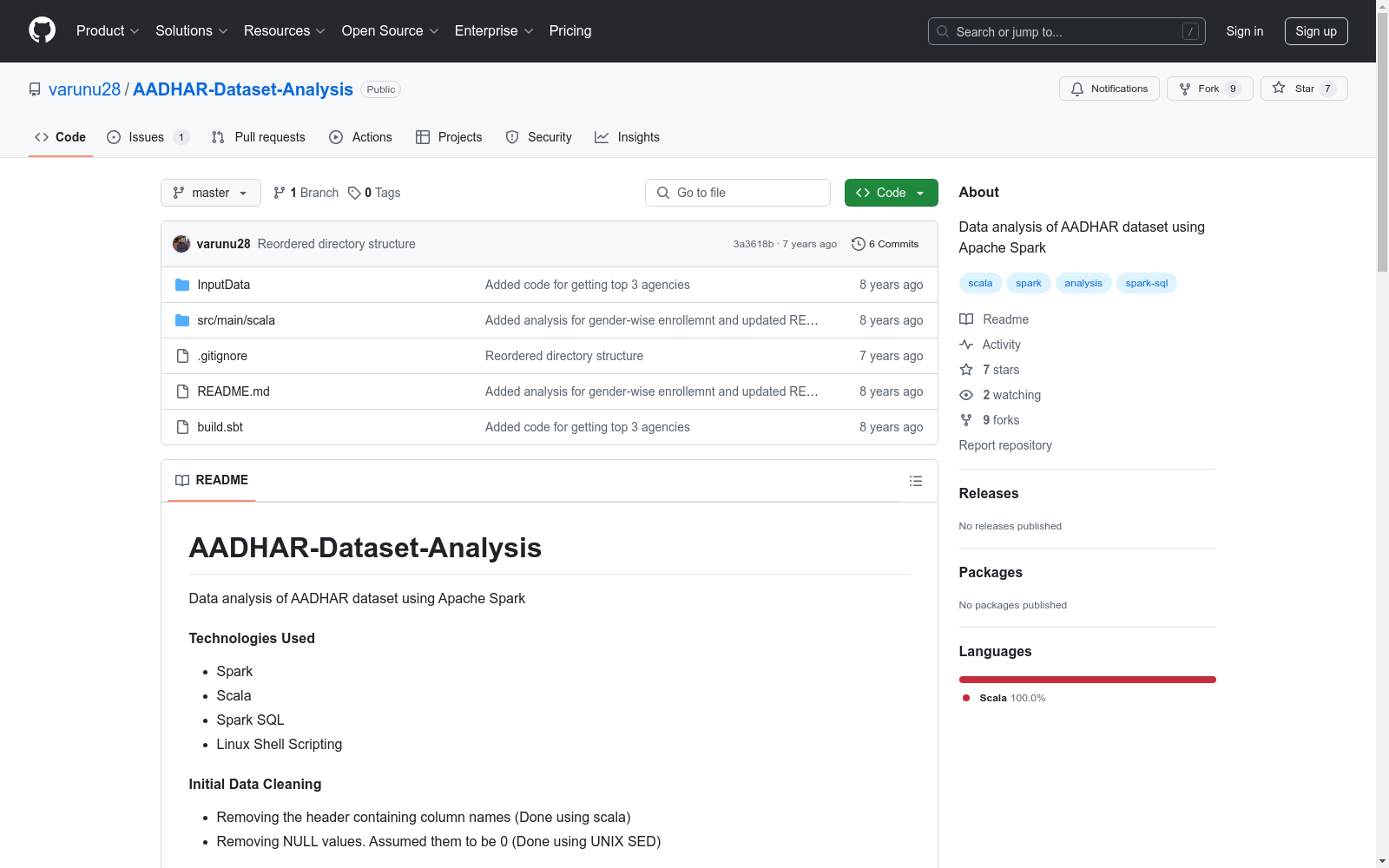The image size is (1389, 868).
Task: Switch to the Pull requests tab
Action: 259,137
